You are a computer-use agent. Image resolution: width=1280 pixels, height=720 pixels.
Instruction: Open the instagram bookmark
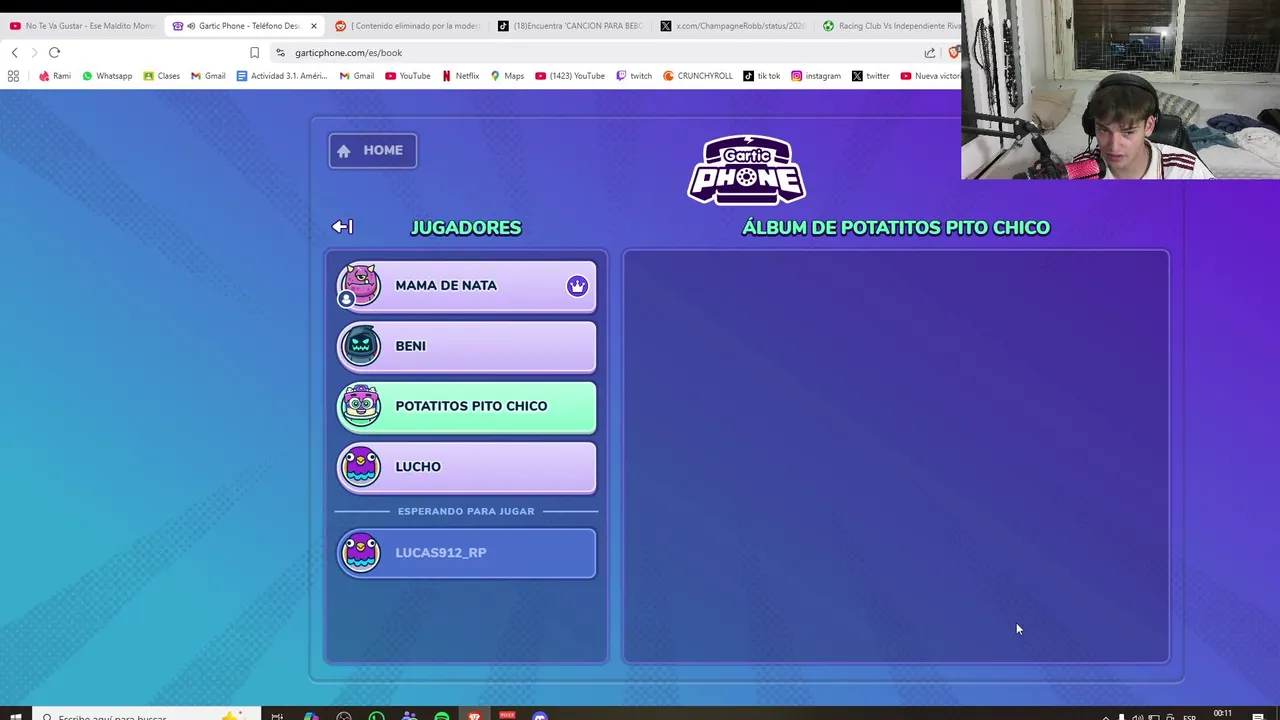816,76
